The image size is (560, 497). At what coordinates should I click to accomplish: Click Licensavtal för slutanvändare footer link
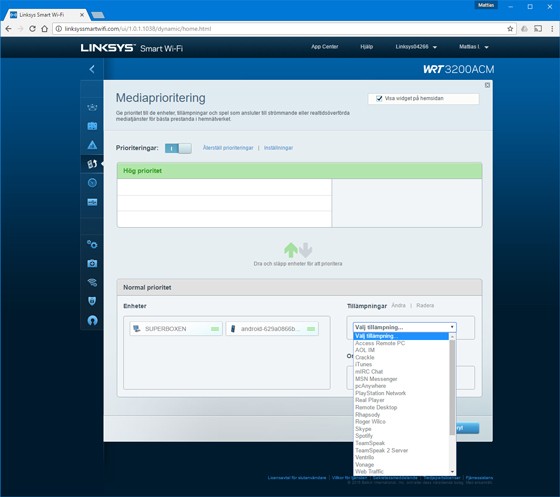tap(297, 477)
